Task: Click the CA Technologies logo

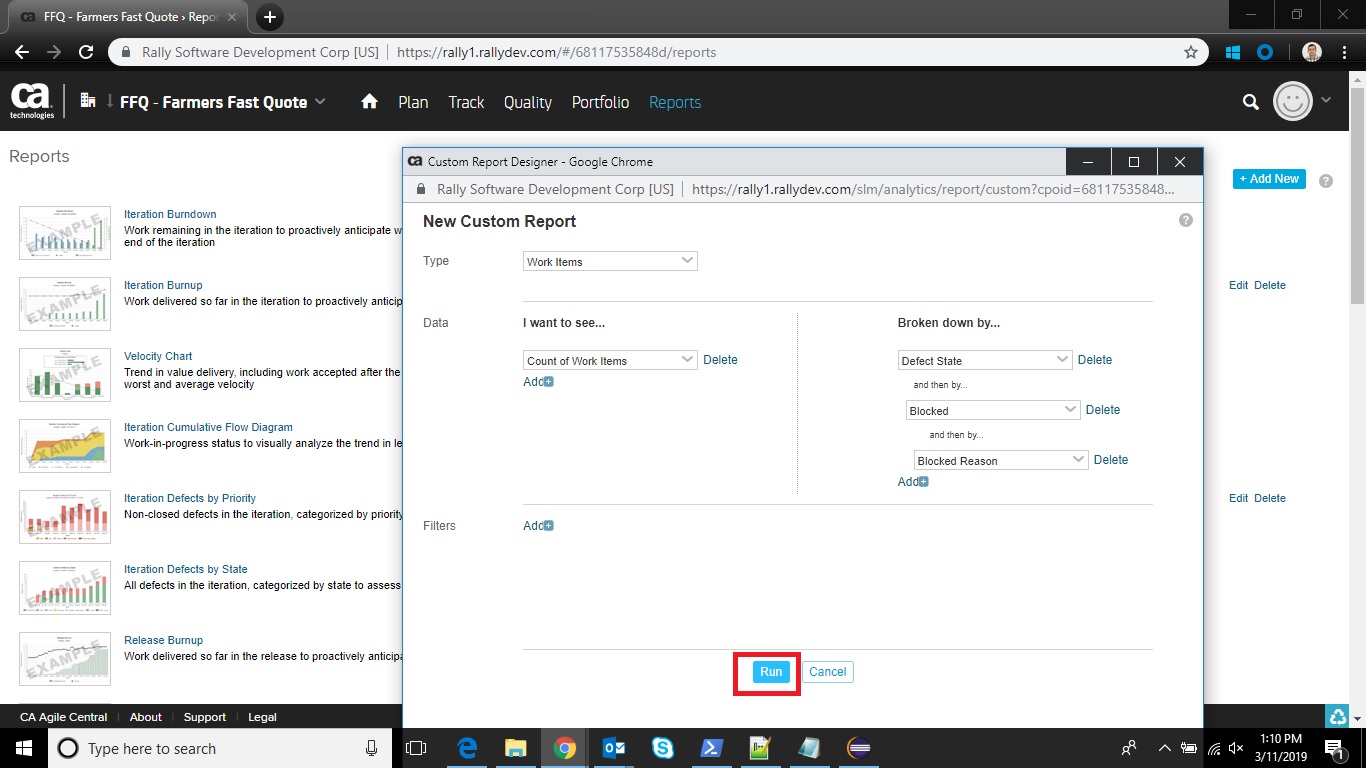Action: click(32, 101)
